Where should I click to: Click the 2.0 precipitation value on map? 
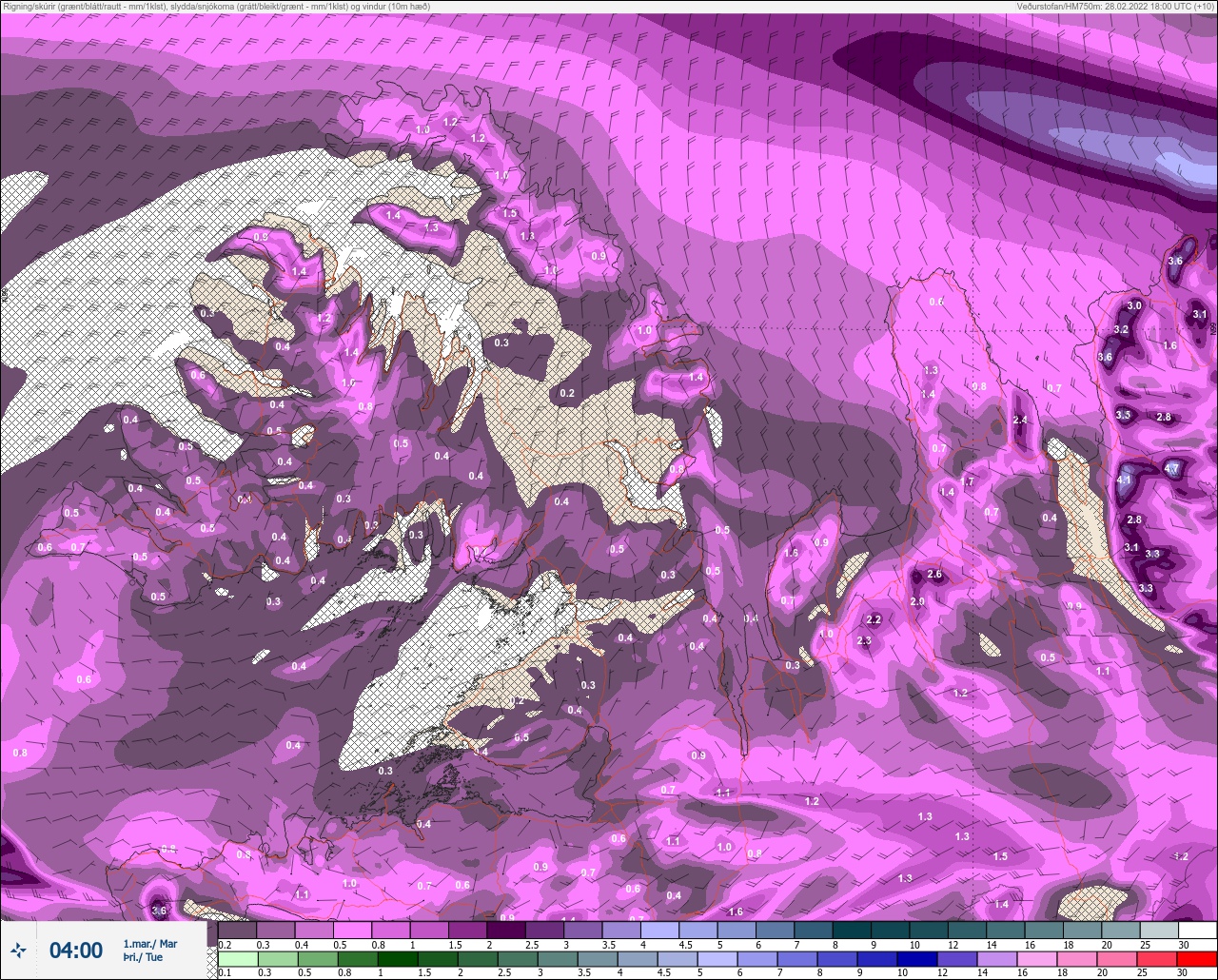pos(917,602)
